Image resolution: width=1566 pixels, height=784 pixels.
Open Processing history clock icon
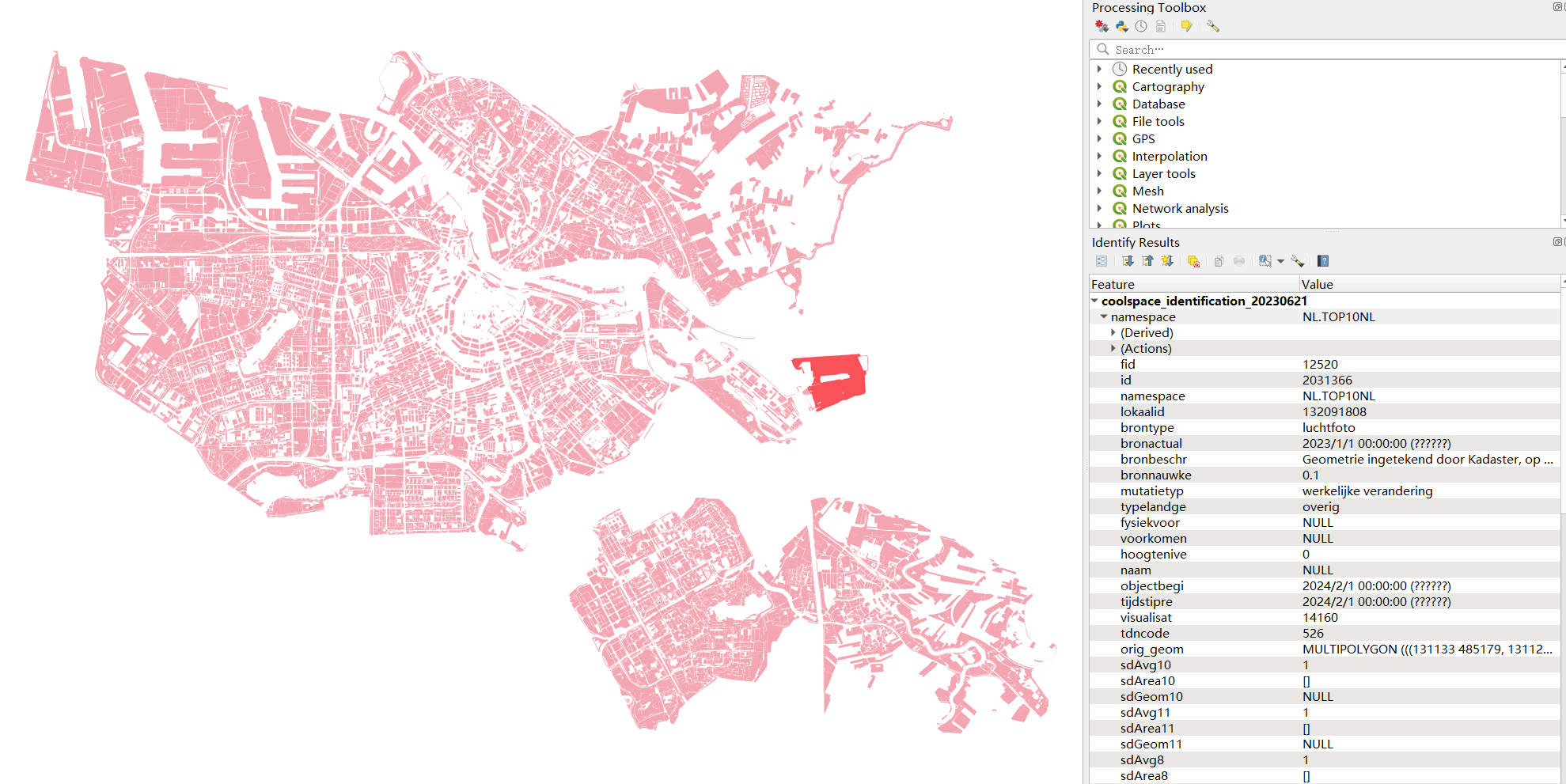pos(1141,26)
